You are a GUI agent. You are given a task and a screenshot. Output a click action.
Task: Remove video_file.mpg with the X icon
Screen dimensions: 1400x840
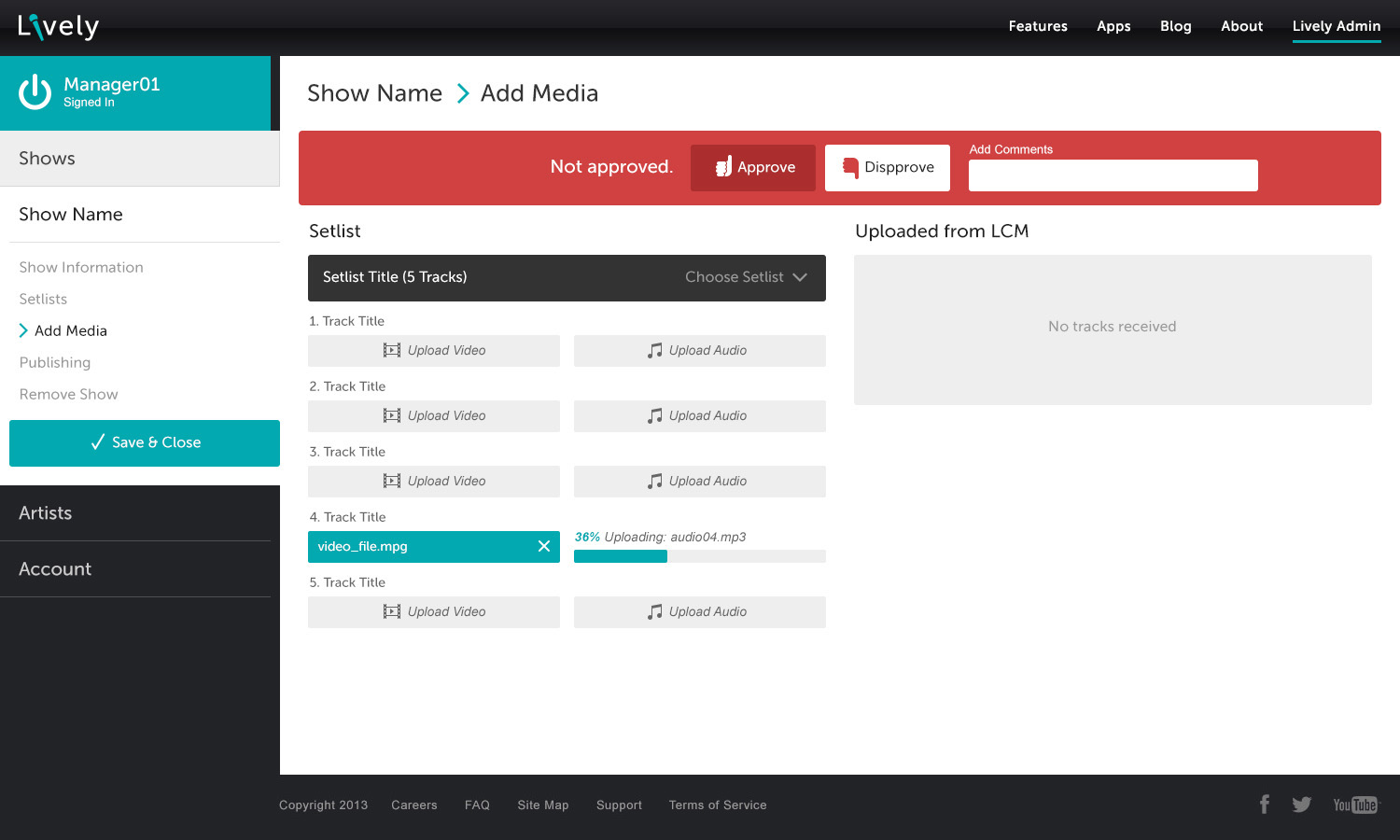tap(544, 547)
